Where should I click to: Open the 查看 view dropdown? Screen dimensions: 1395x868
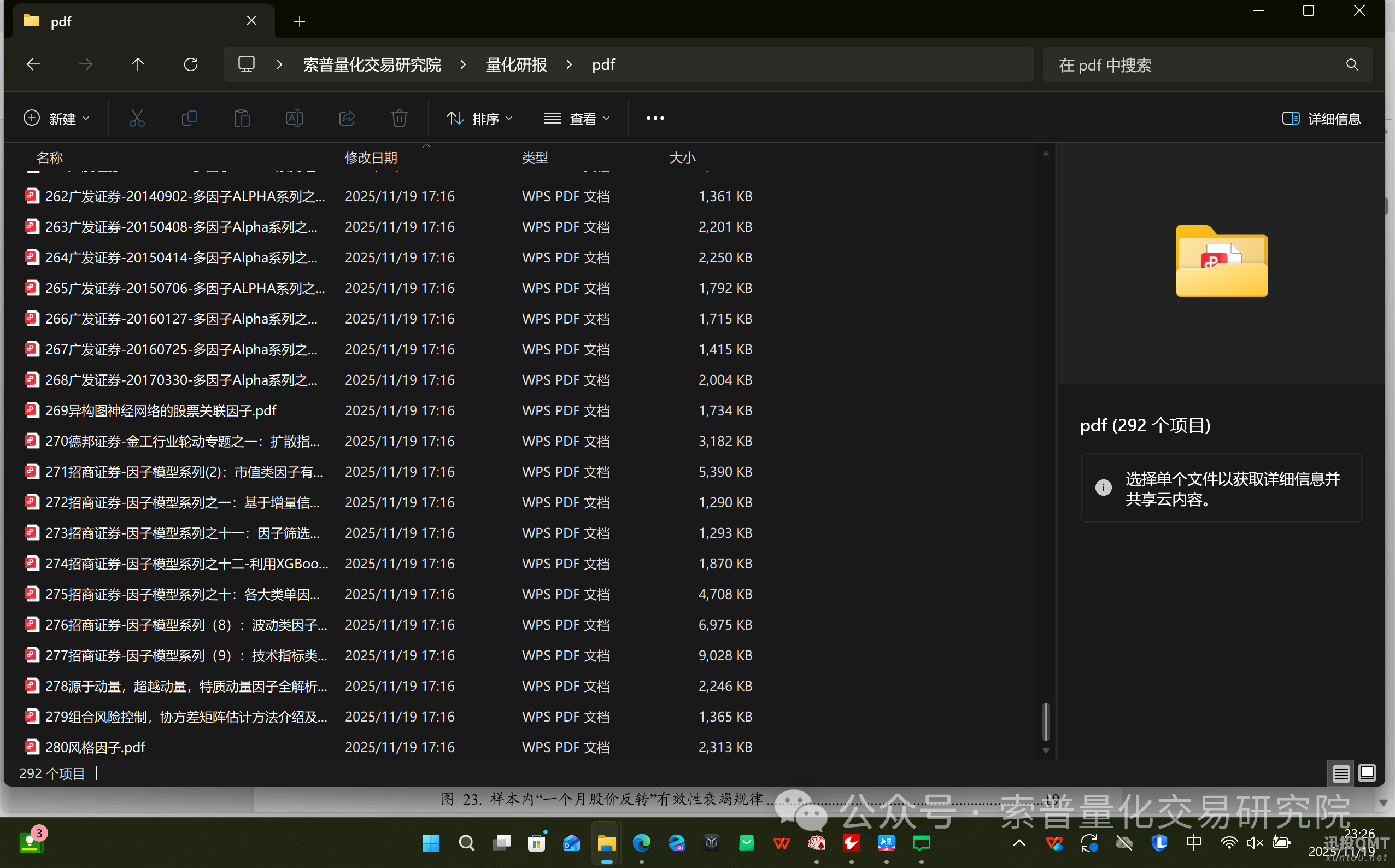(576, 118)
